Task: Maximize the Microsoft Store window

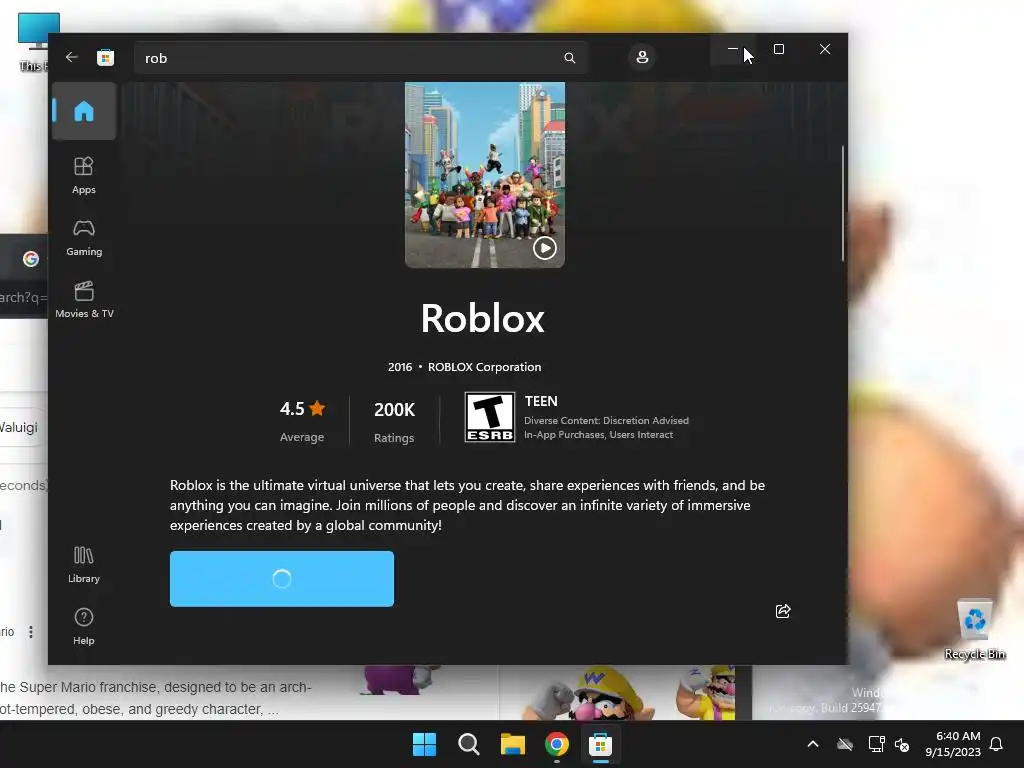Action: pos(778,49)
